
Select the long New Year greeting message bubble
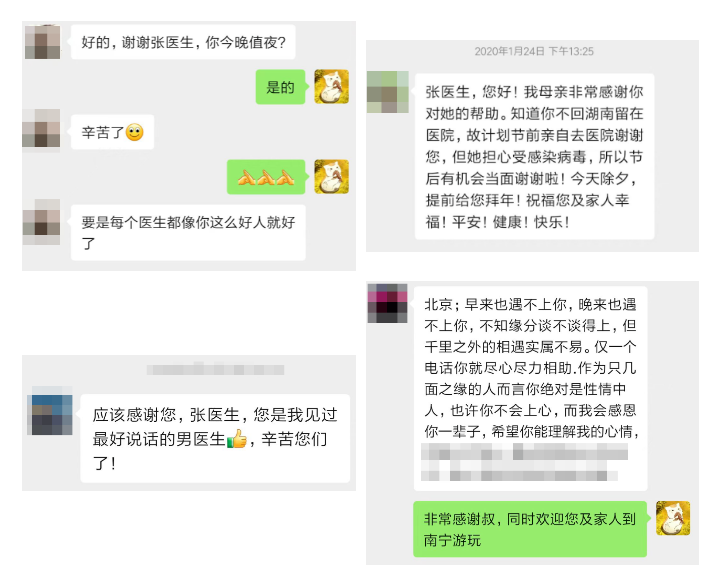click(x=534, y=156)
